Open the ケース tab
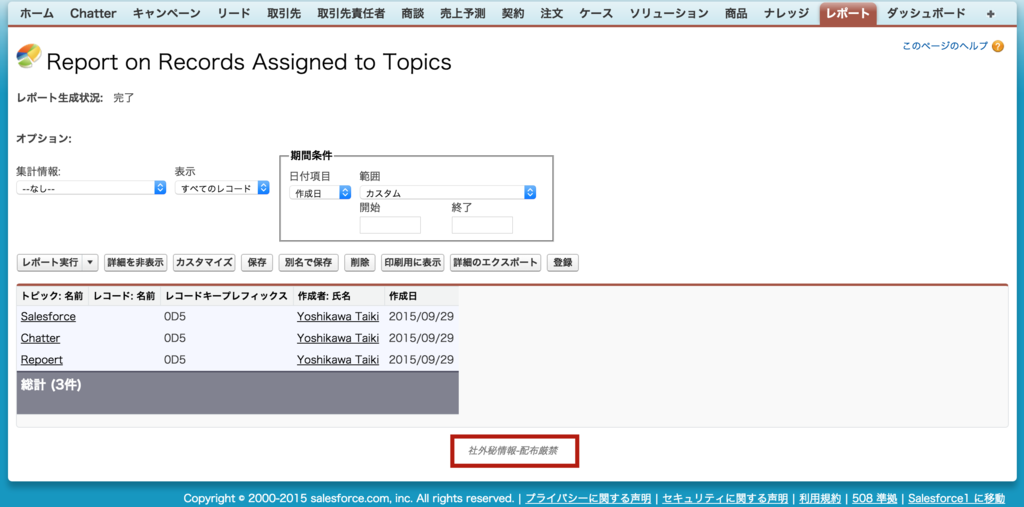 (596, 14)
